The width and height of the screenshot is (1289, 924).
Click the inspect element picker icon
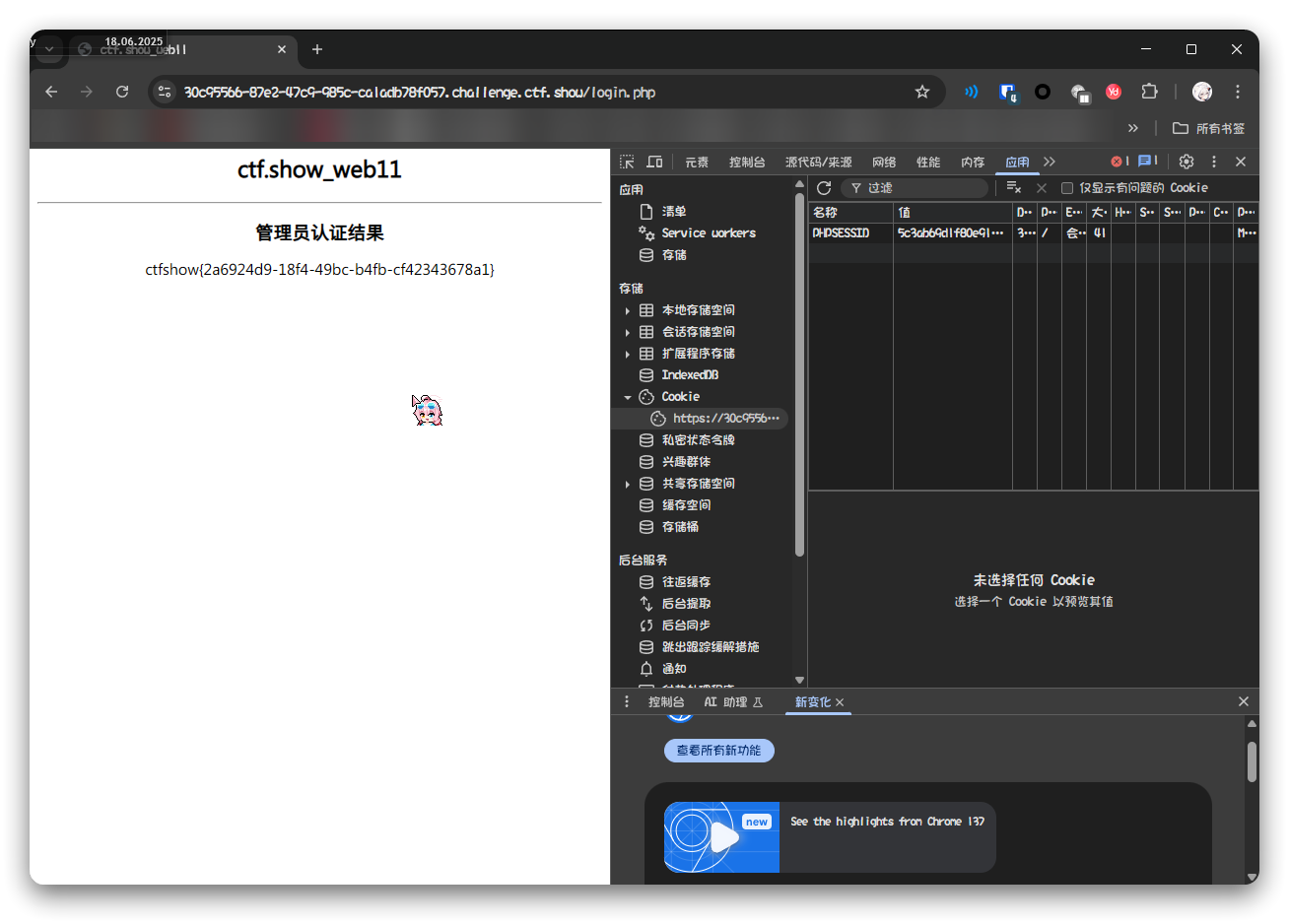(x=627, y=162)
